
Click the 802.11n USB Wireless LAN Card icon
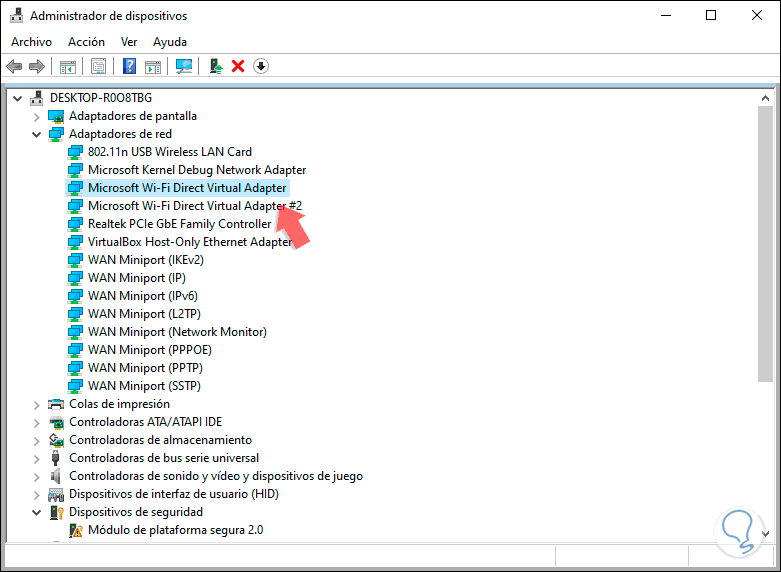point(75,152)
